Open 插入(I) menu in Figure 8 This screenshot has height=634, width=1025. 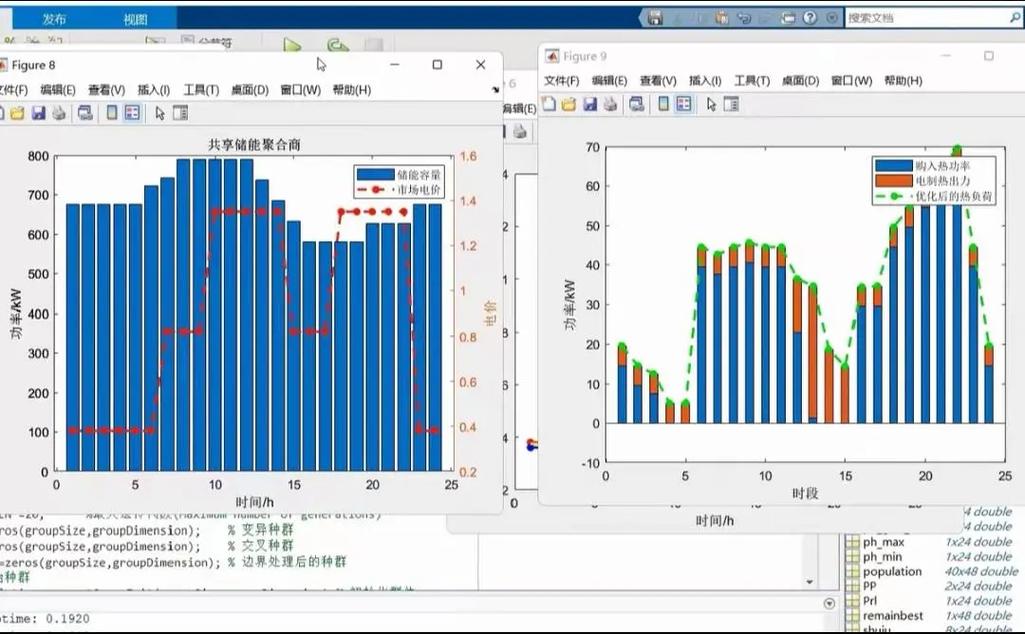click(x=153, y=90)
